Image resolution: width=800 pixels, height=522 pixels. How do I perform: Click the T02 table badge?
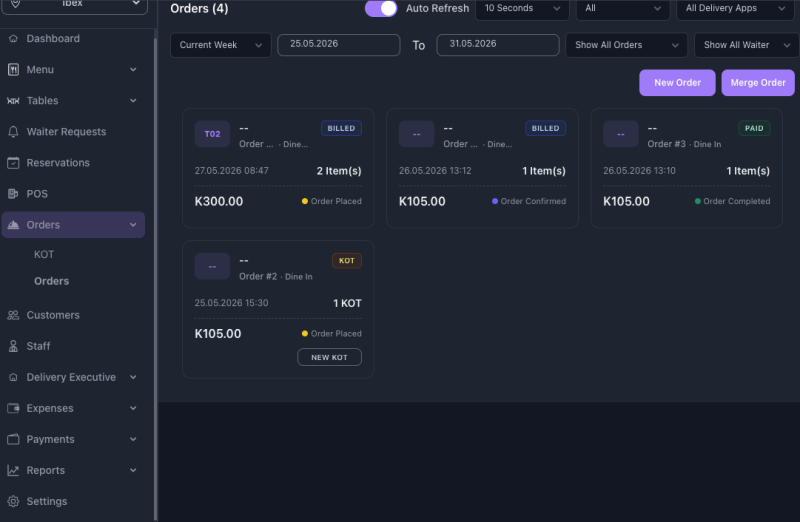(x=212, y=134)
